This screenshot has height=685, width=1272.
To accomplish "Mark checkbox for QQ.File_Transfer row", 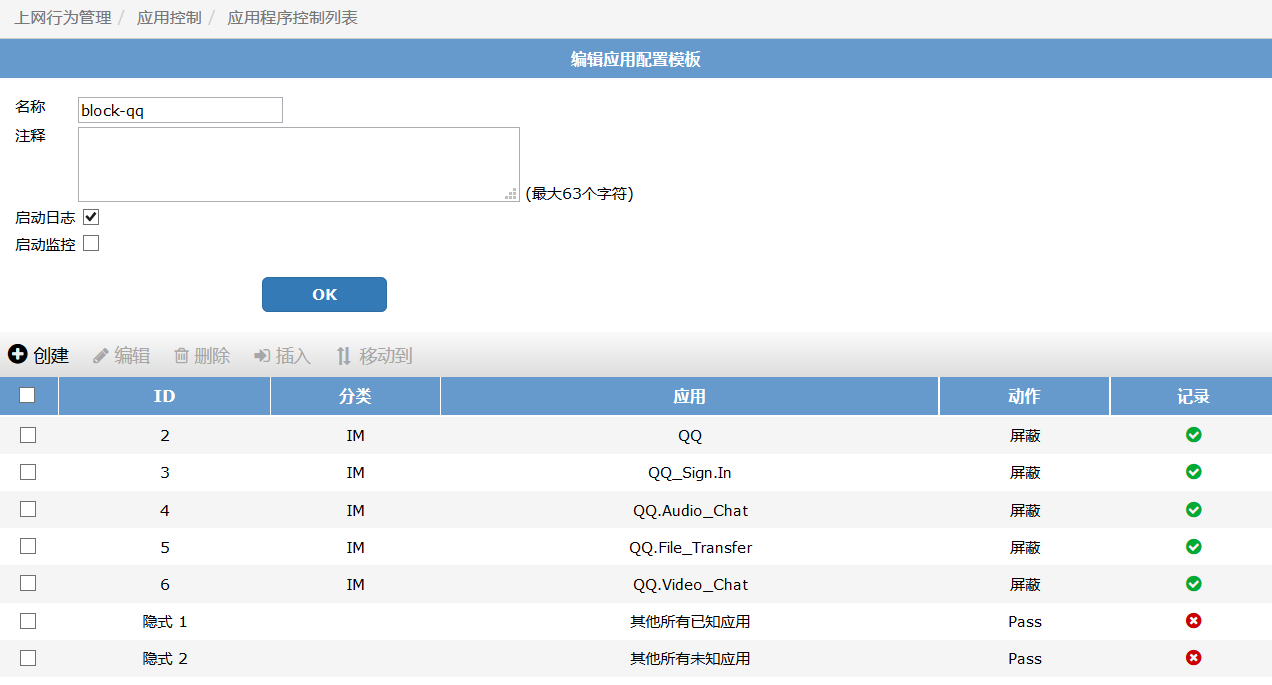I will point(28,546).
